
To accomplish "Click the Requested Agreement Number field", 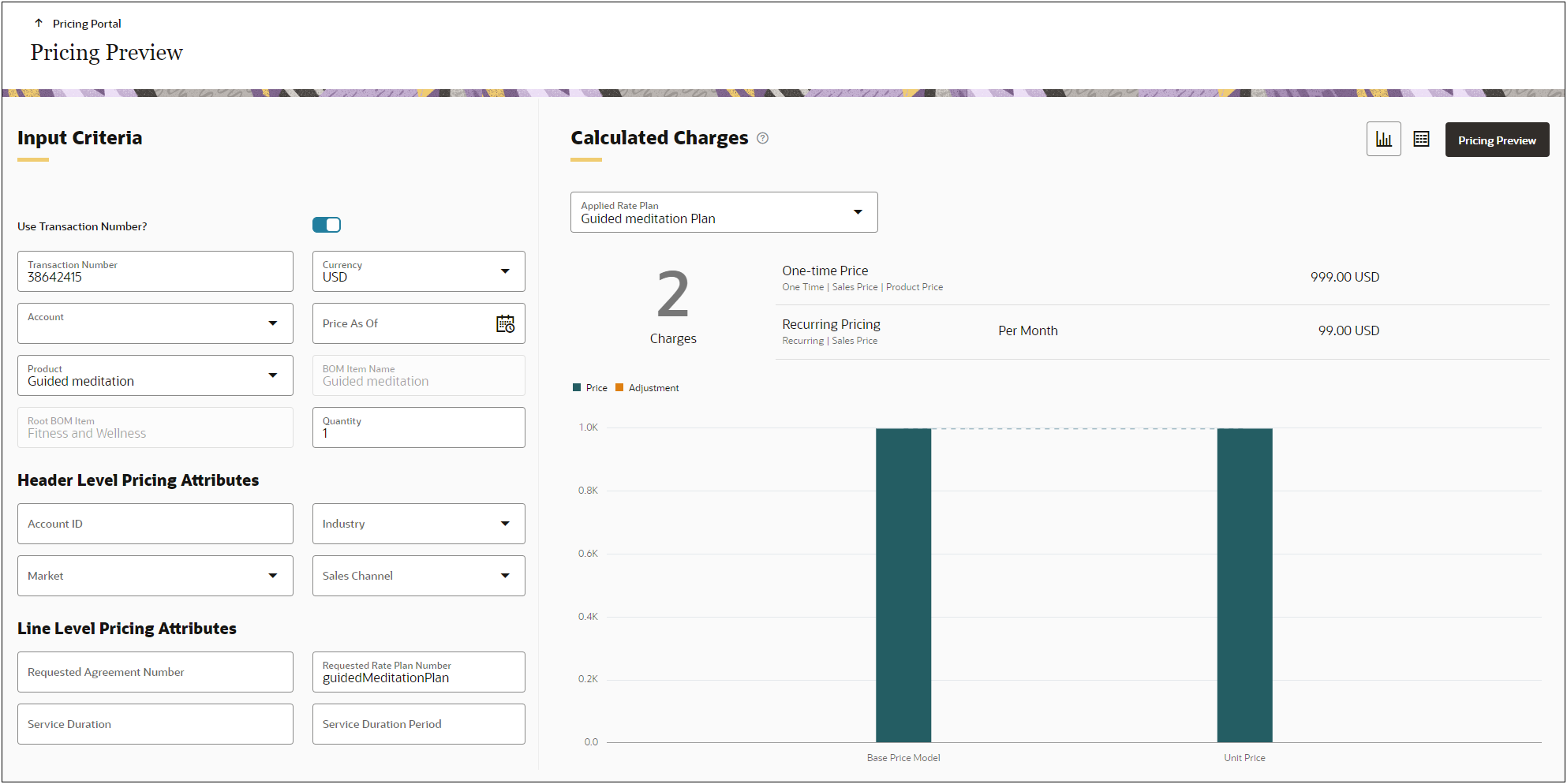I will [155, 672].
